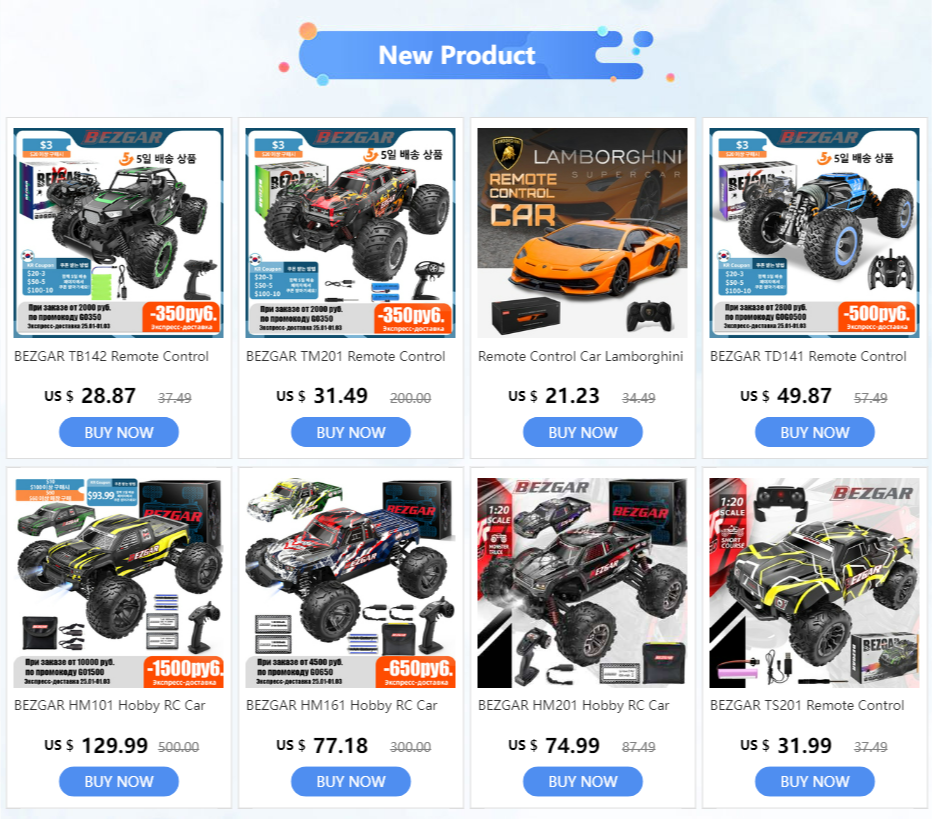Open the BEZGAR TS201 product image

814,583
